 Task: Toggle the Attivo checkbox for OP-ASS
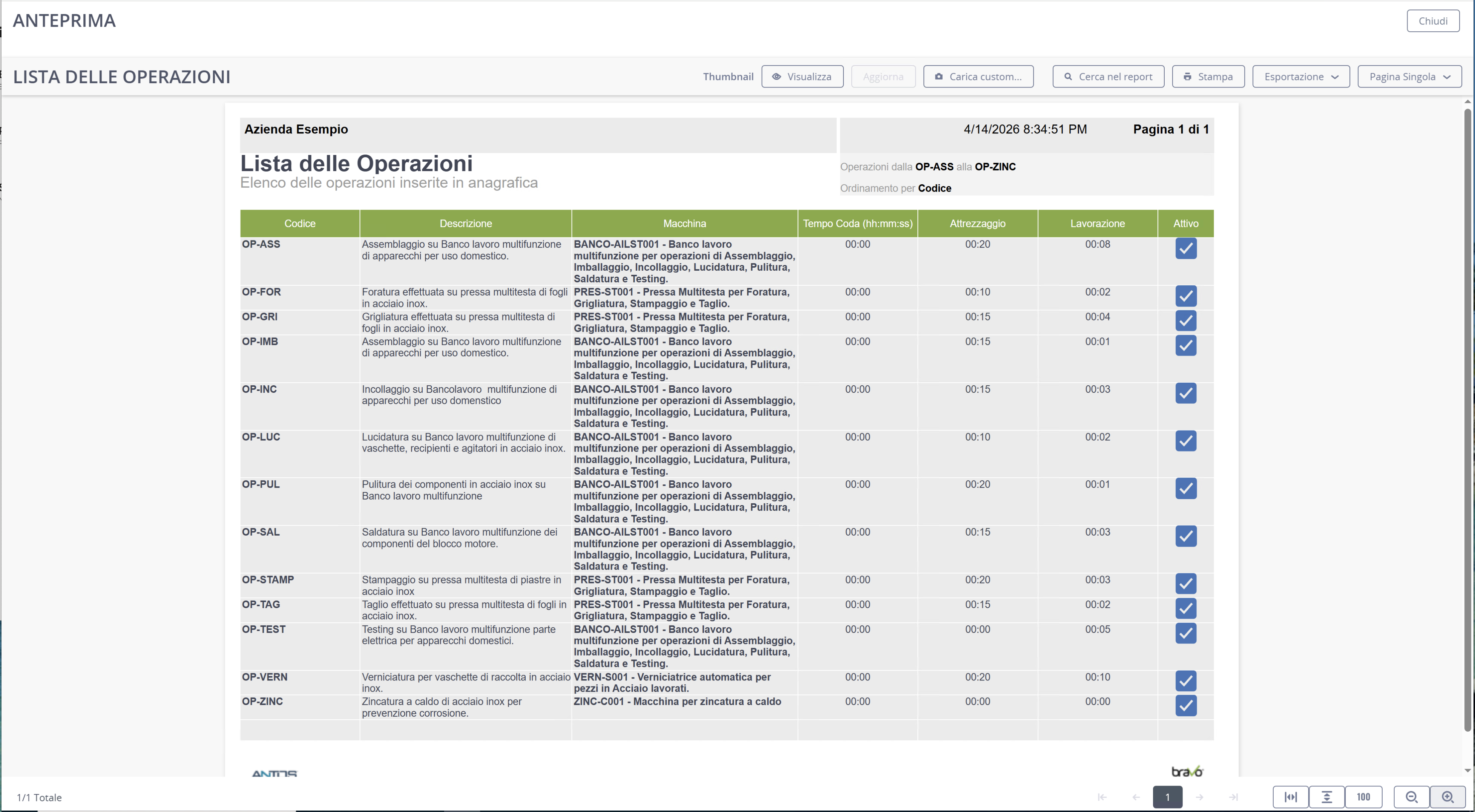pyautogui.click(x=1186, y=248)
